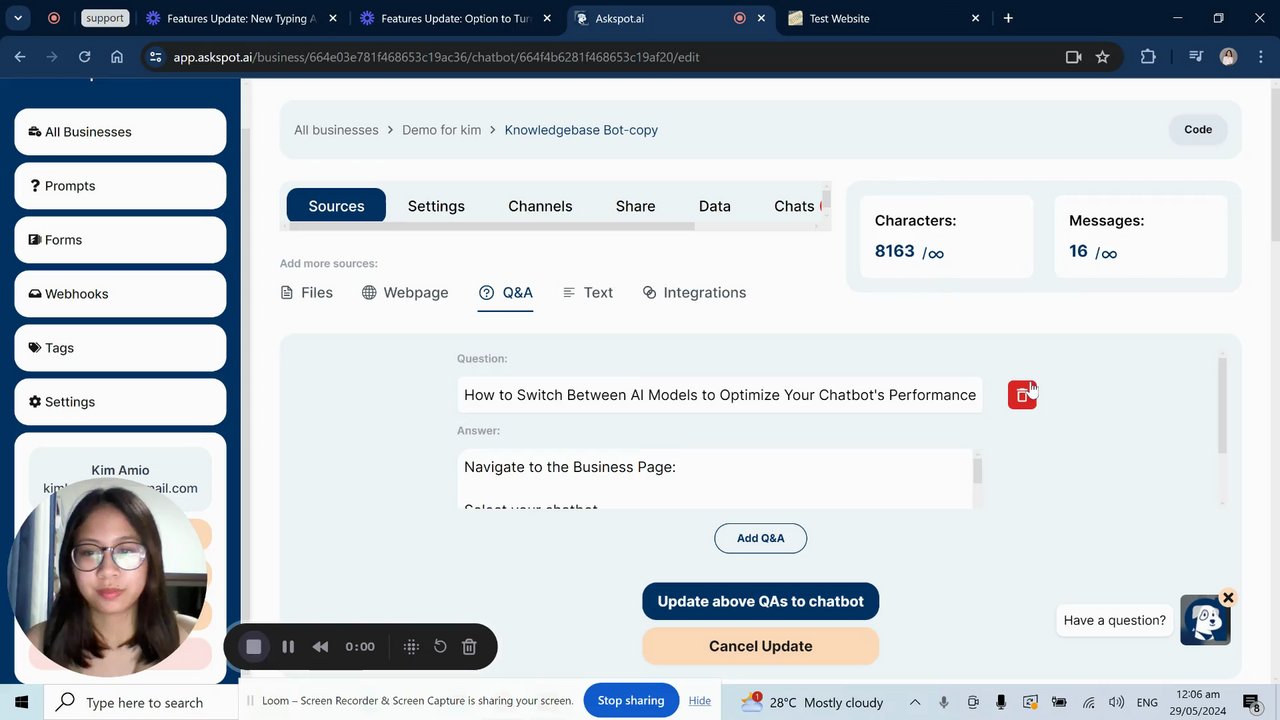Open the Share tab
This screenshot has height=720, width=1280.
pos(635,206)
